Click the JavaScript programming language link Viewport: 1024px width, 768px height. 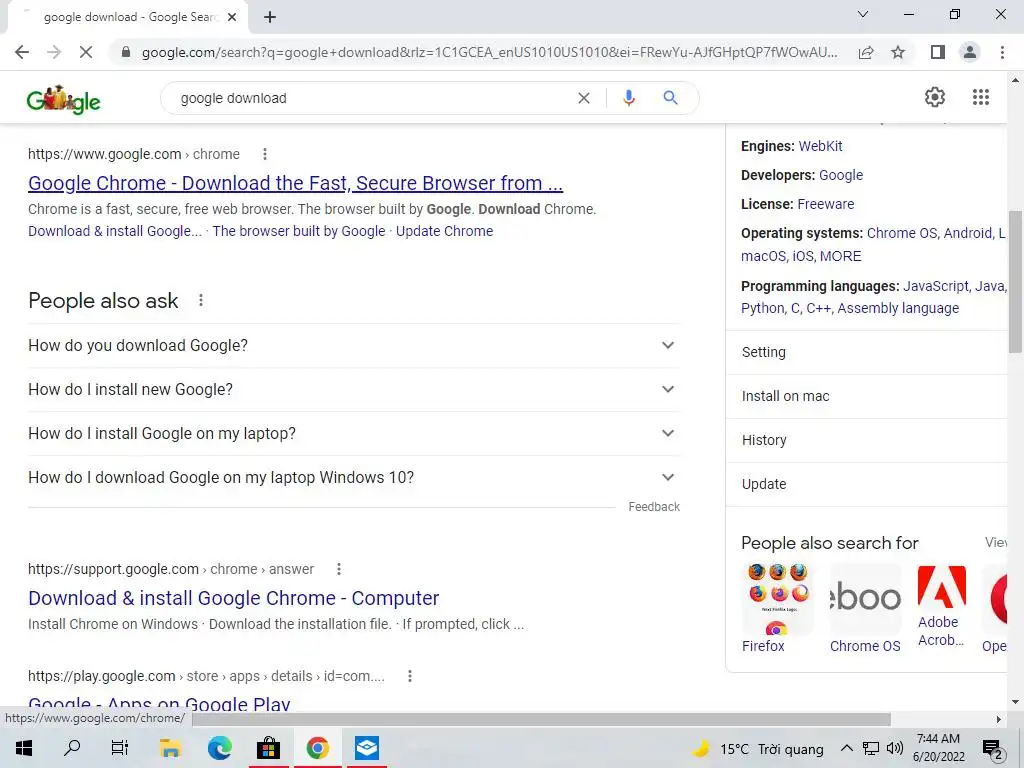936,286
